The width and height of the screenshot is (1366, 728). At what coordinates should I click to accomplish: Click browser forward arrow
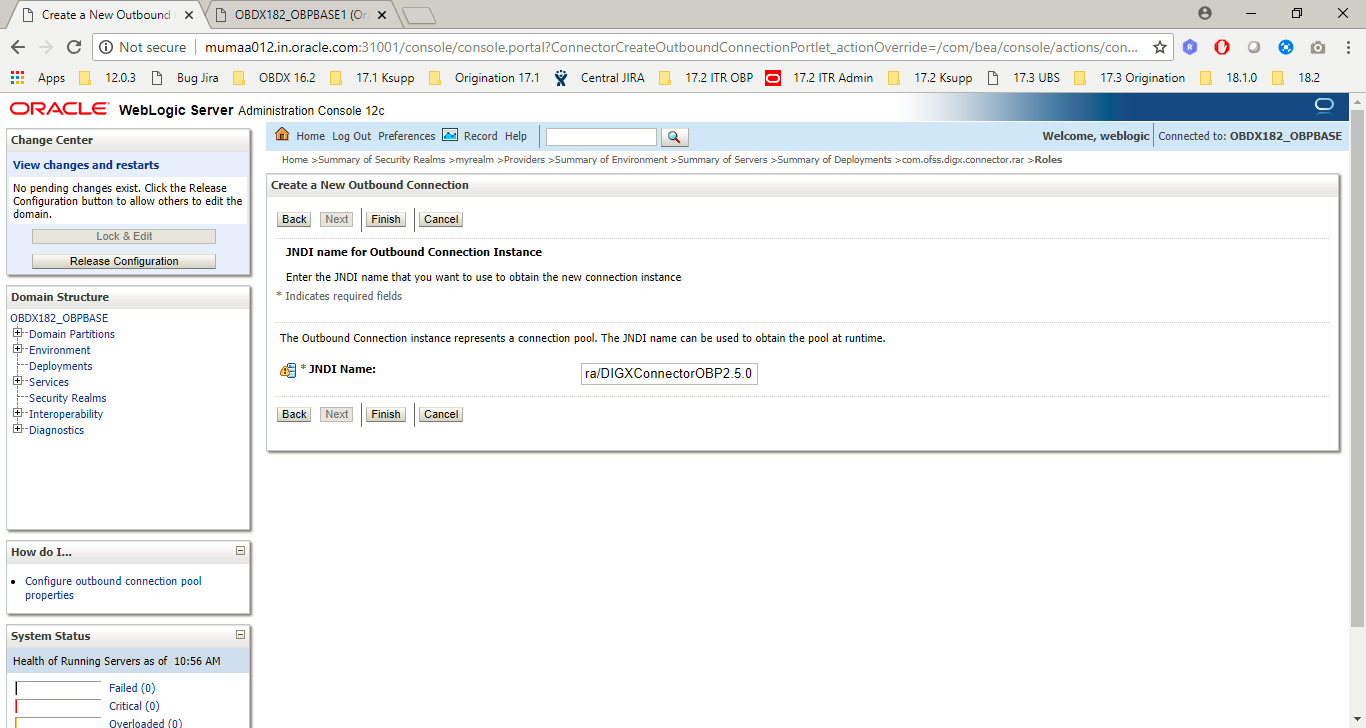pyautogui.click(x=46, y=47)
